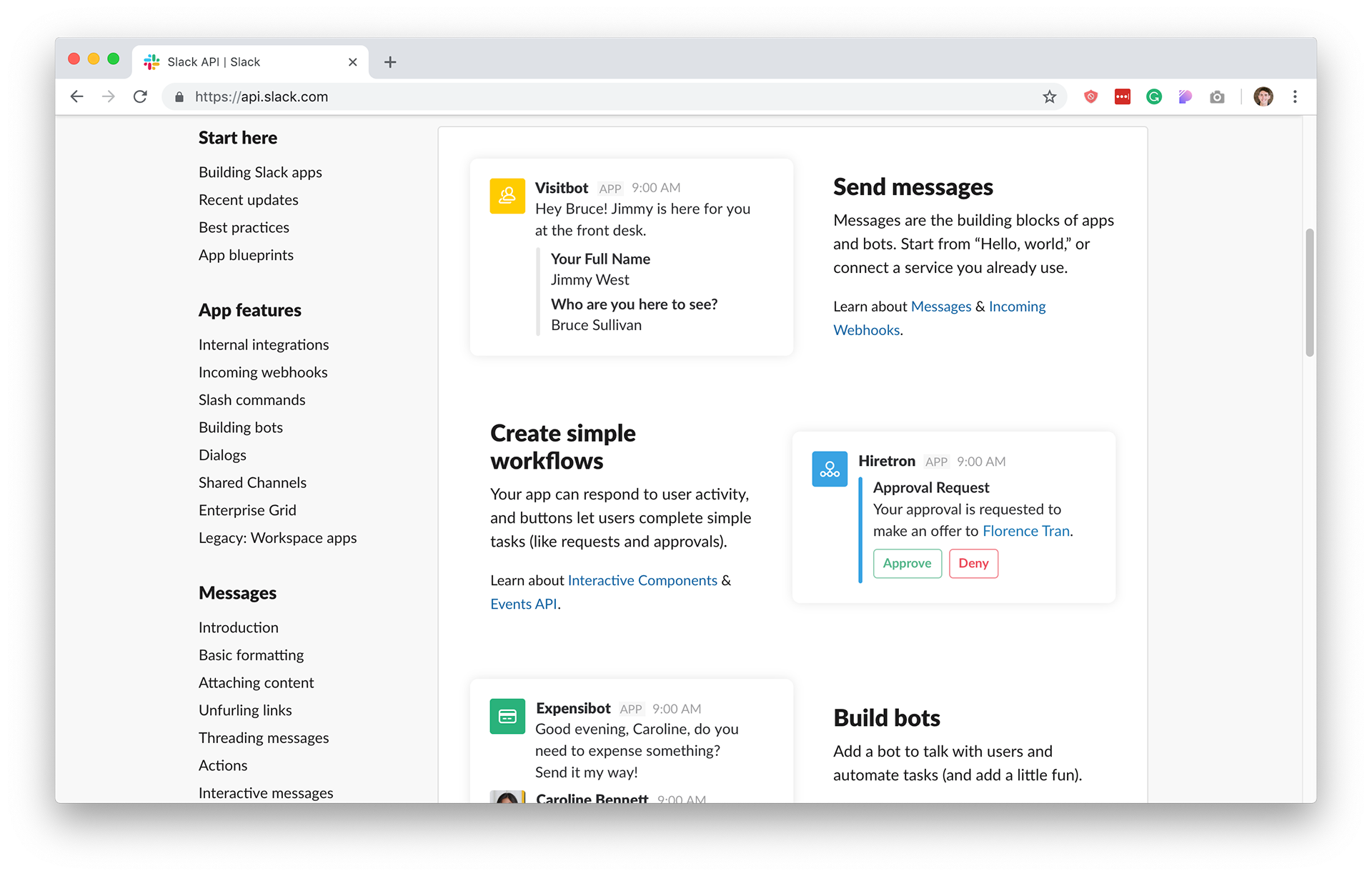Open Shared Channels sidebar link
The image size is (1372, 876).
tap(252, 483)
